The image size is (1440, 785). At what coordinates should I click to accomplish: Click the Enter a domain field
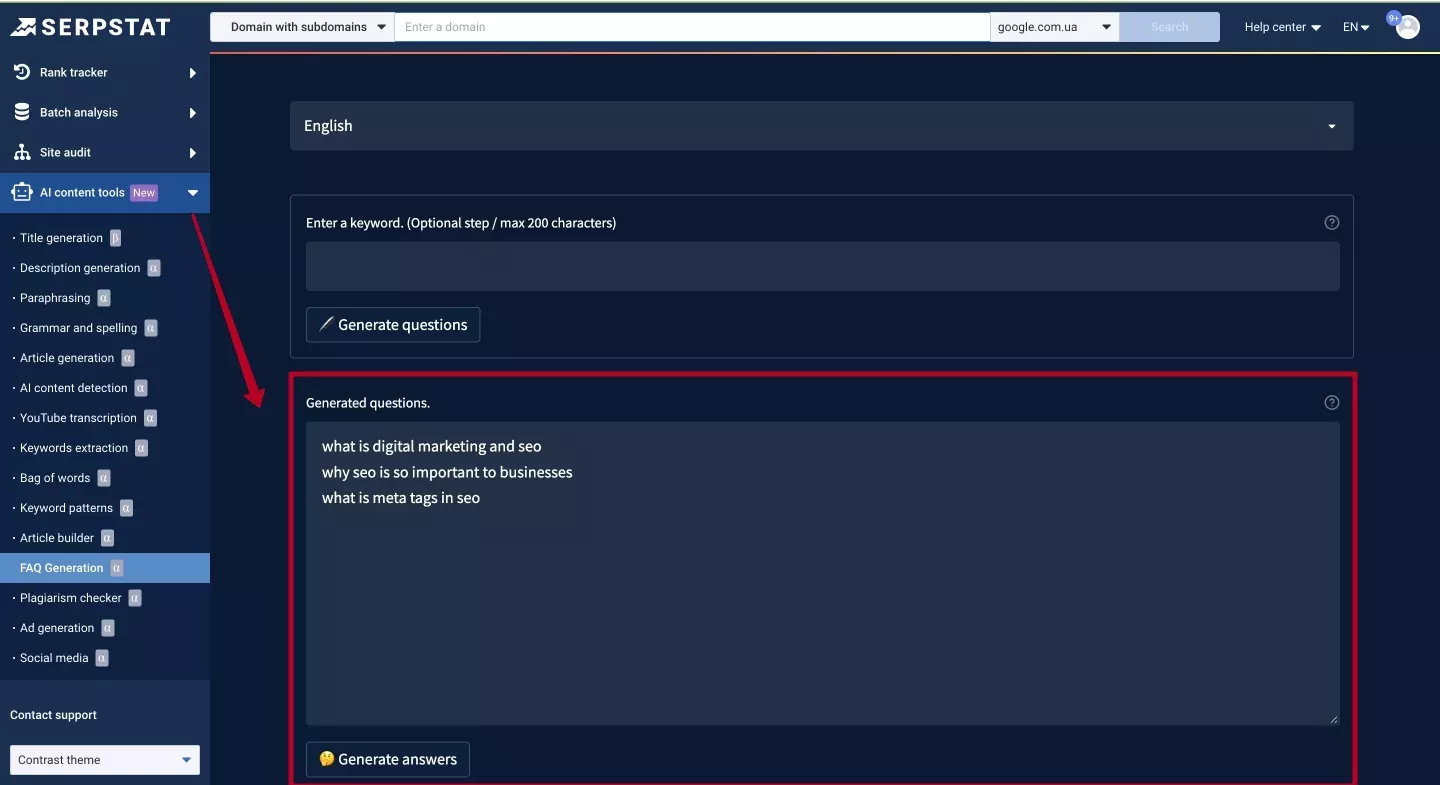692,27
